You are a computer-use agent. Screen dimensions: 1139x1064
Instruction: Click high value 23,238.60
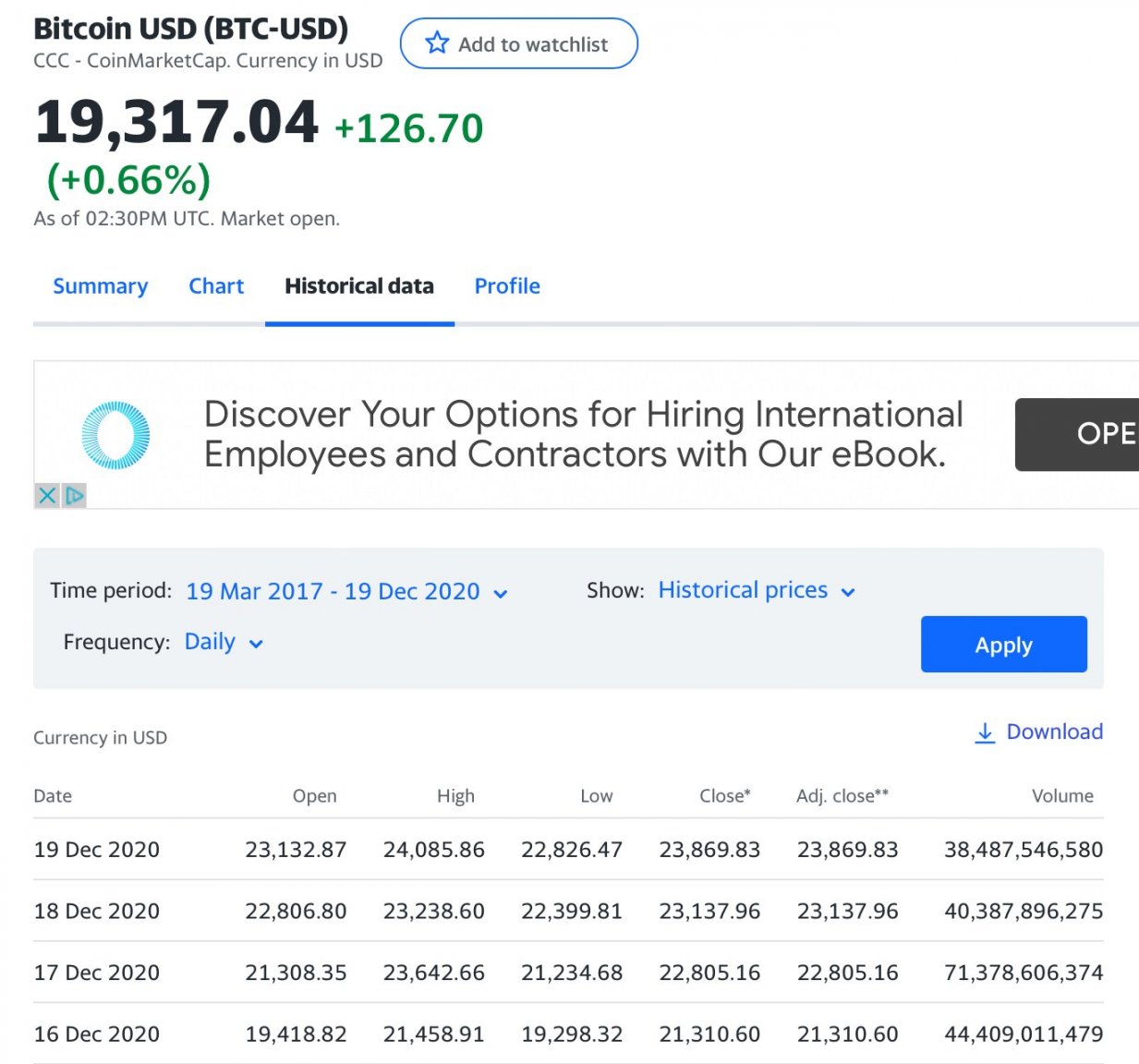point(434,912)
